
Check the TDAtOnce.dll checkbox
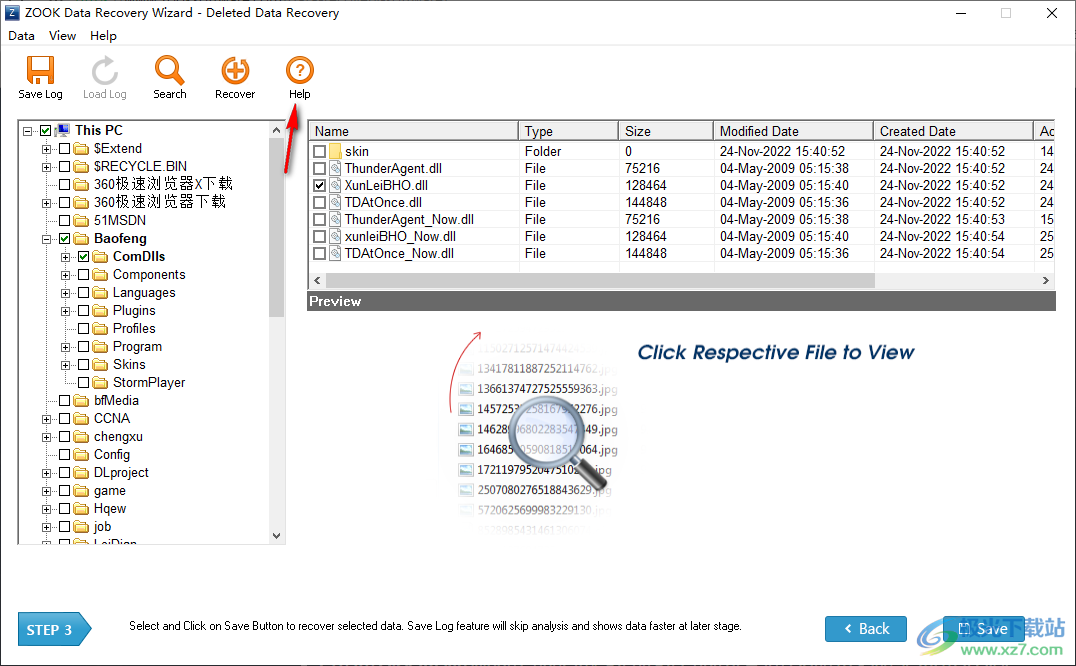320,202
